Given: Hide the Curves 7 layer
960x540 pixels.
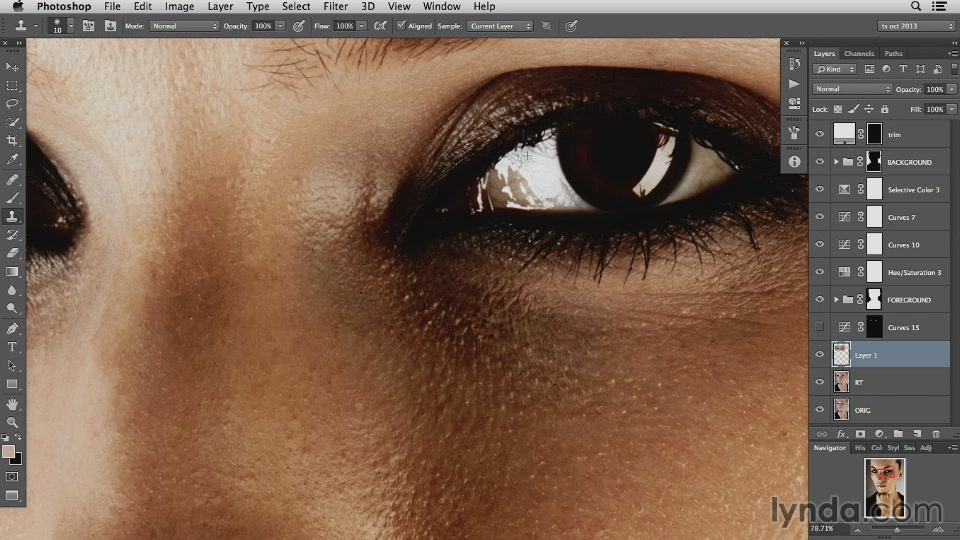Looking at the screenshot, I should [819, 217].
